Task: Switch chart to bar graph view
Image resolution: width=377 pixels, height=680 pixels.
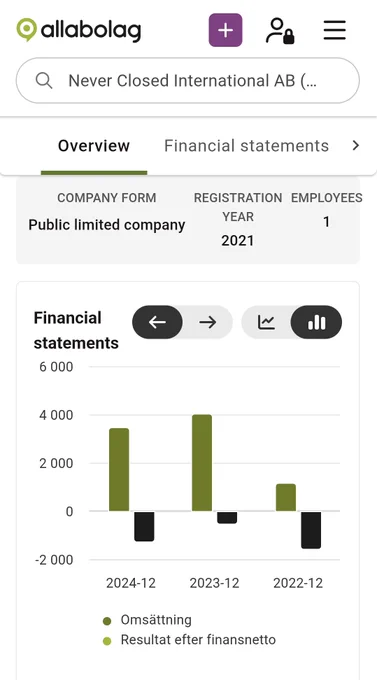Action: click(x=316, y=322)
